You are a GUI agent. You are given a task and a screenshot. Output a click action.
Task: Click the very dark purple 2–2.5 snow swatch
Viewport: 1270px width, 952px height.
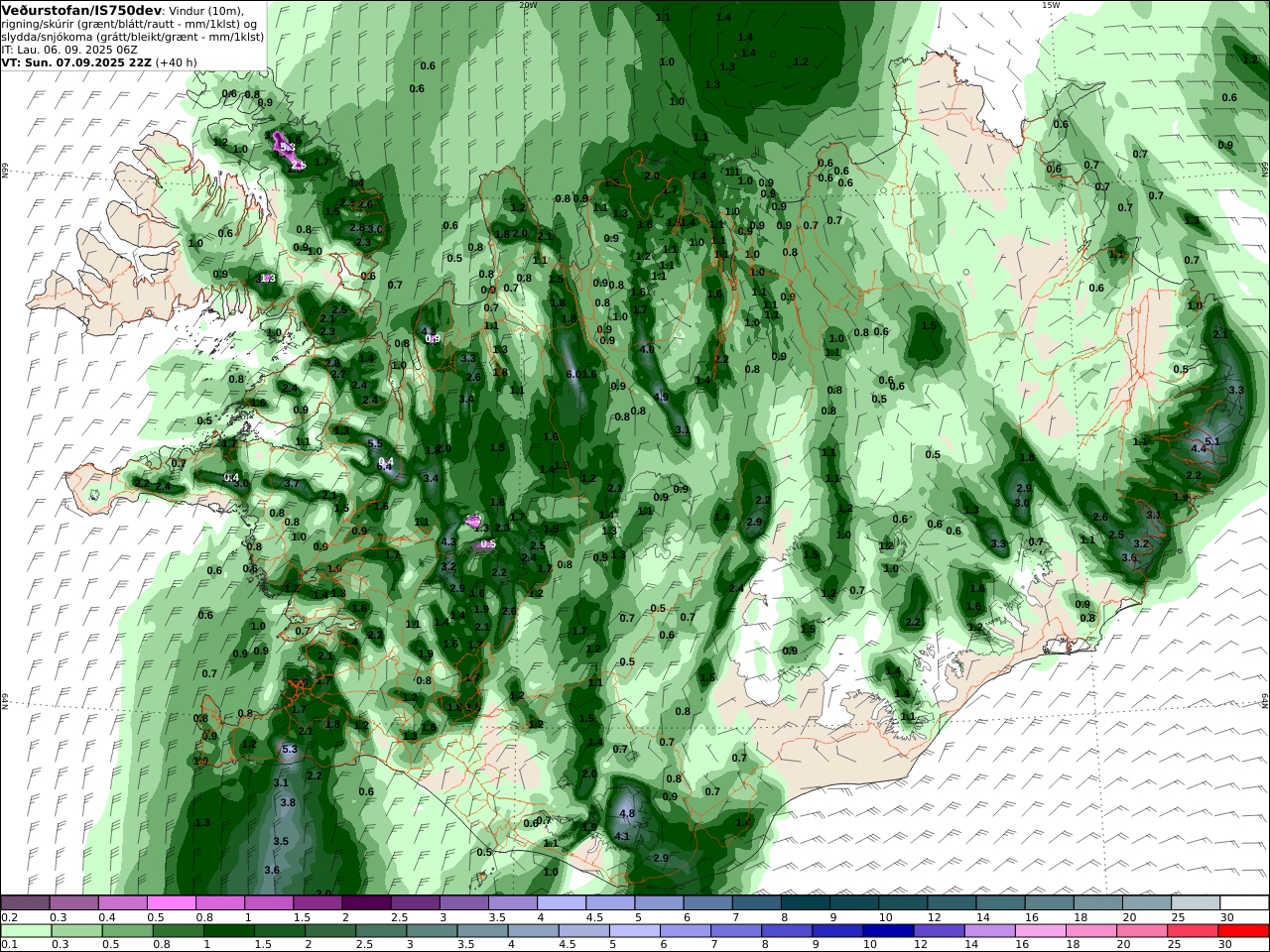click(x=366, y=903)
